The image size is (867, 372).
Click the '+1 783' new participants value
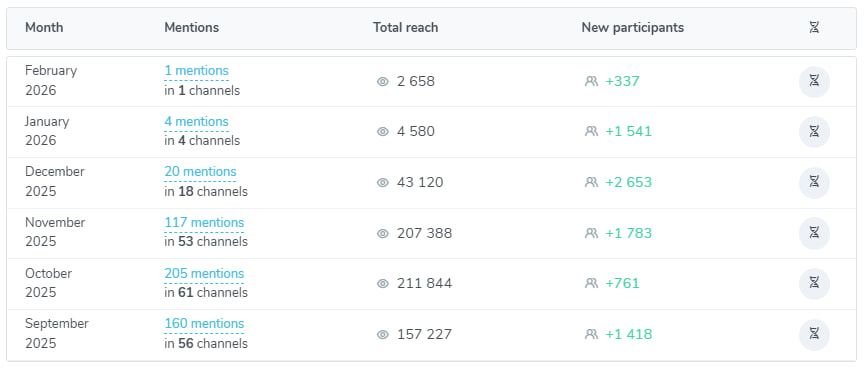click(629, 233)
